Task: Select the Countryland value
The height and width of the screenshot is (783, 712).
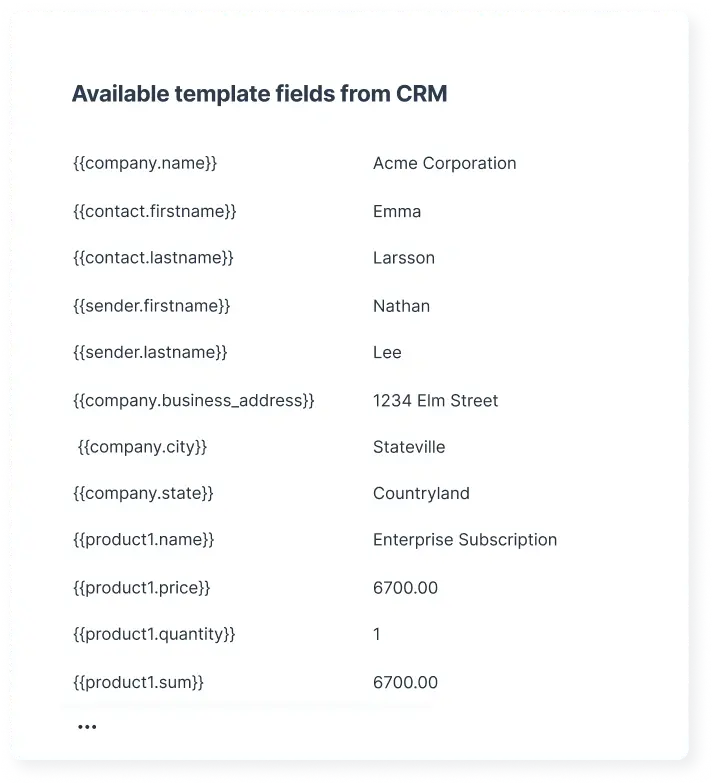Action: click(x=421, y=493)
